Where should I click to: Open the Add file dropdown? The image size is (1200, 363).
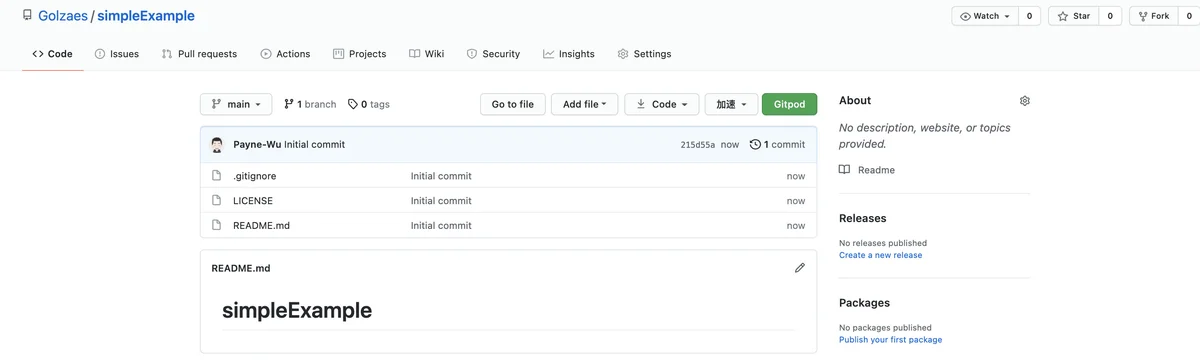pos(584,104)
